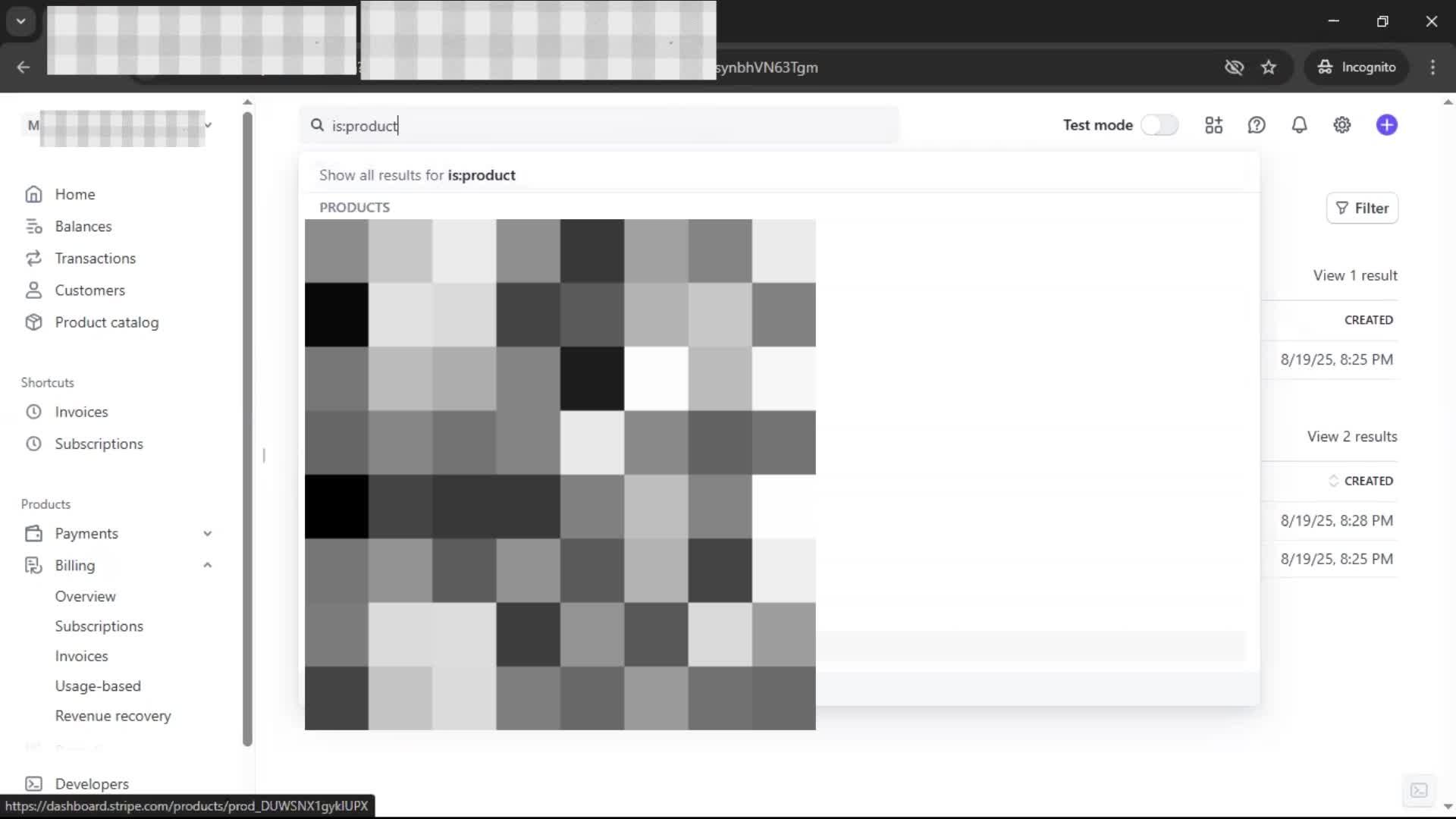Bookmark page with star icon
The width and height of the screenshot is (1456, 819).
pos(1269,67)
